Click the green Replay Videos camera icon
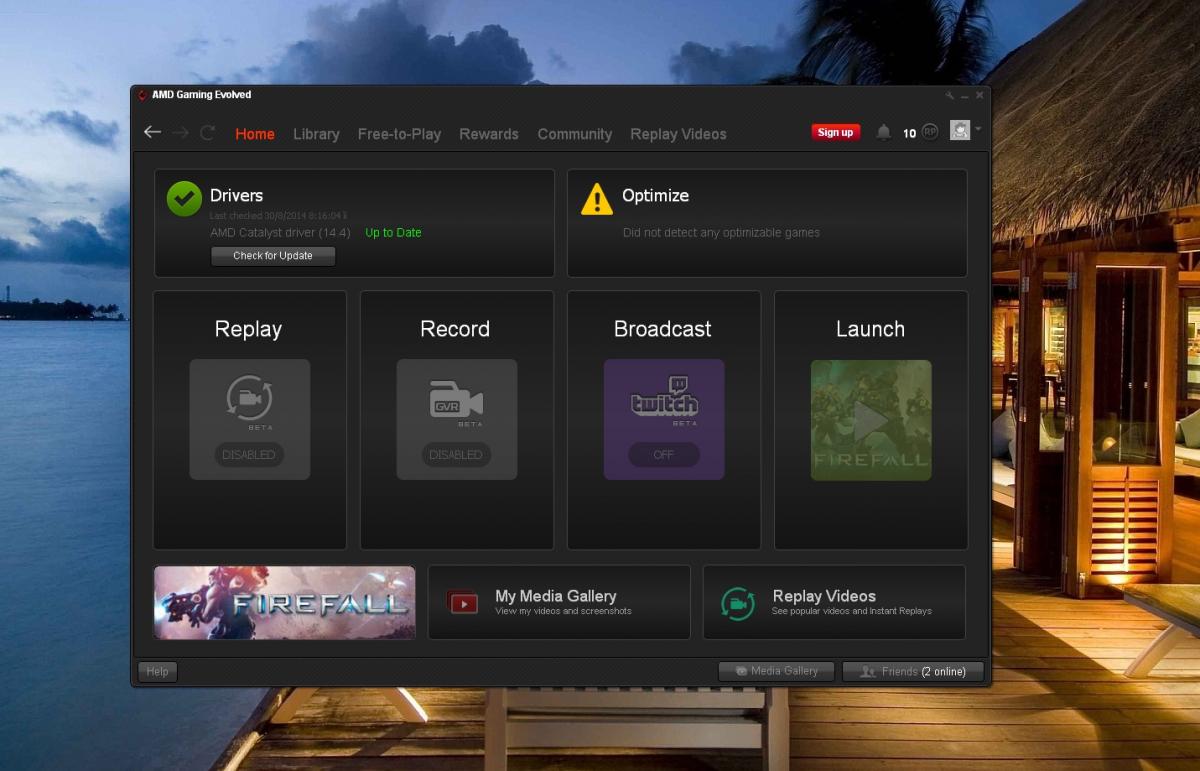1200x771 pixels. [x=738, y=603]
